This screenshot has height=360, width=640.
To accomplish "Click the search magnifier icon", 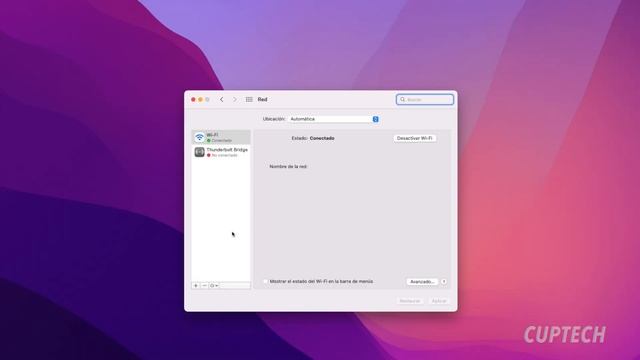I will (402, 100).
